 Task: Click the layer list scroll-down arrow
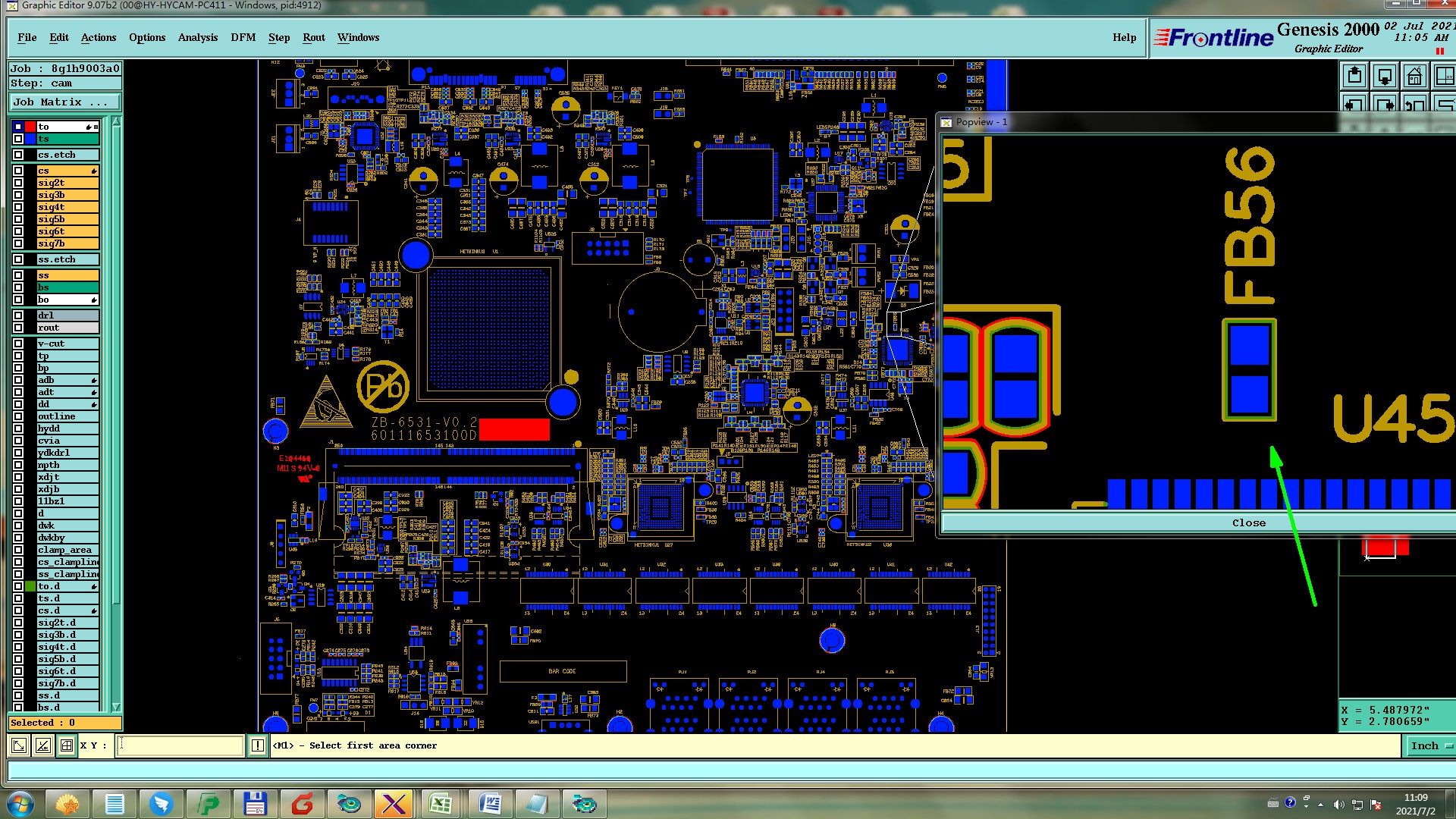116,707
